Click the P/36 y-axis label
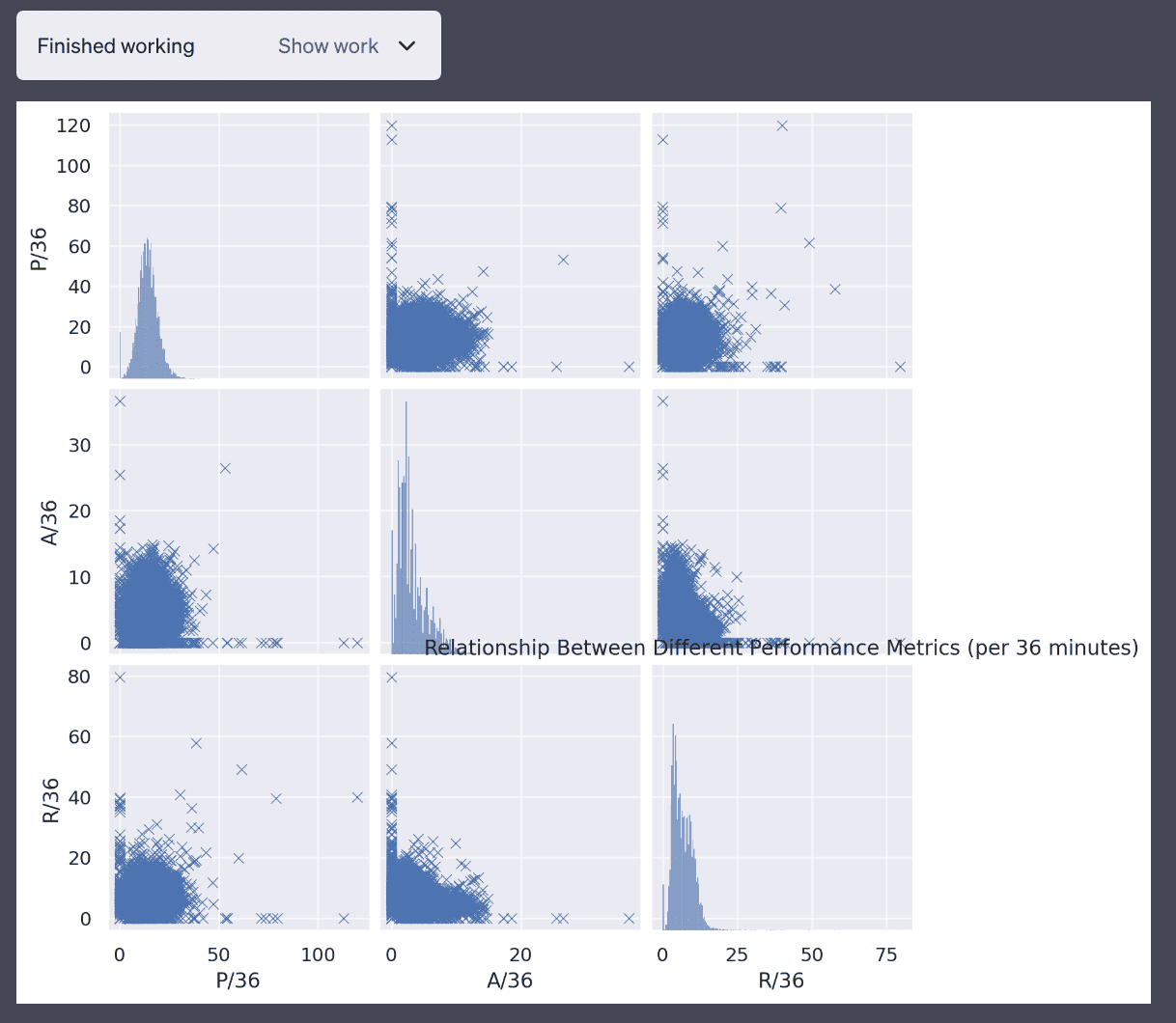 (x=40, y=246)
